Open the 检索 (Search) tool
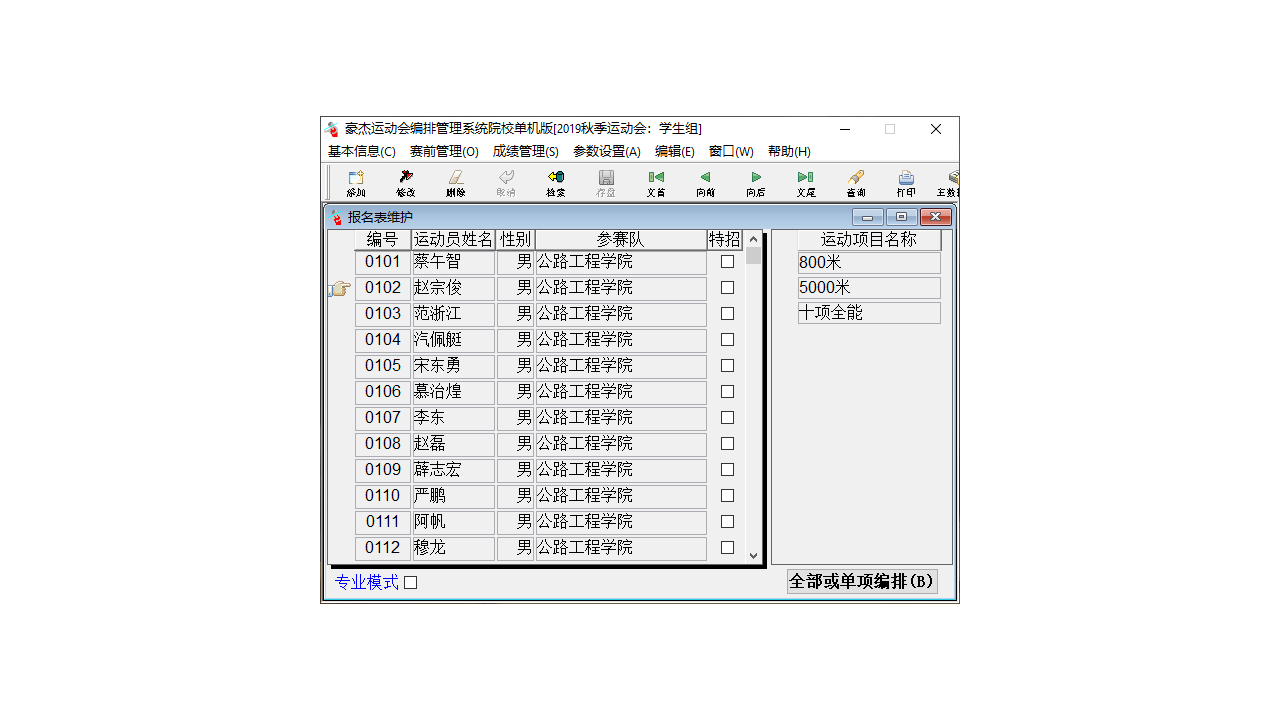 pos(555,182)
